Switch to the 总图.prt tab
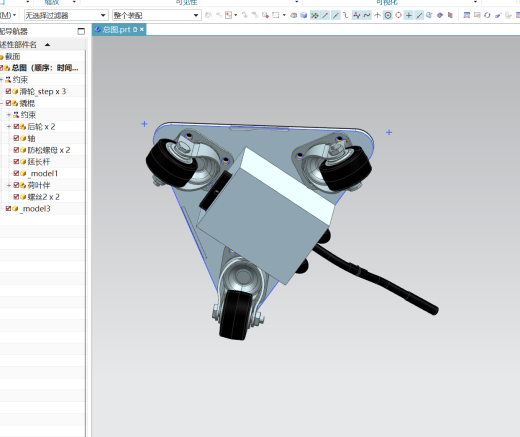The image size is (520, 437). (119, 30)
